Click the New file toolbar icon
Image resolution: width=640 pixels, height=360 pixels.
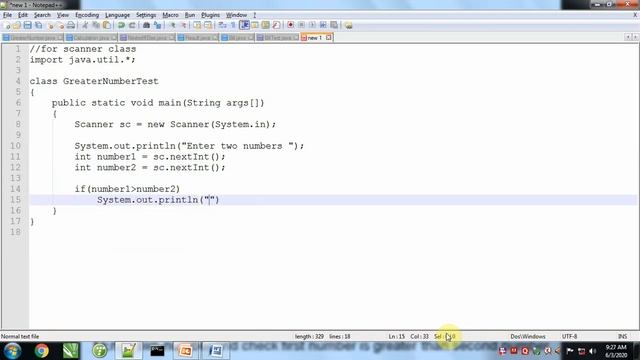(7, 25)
